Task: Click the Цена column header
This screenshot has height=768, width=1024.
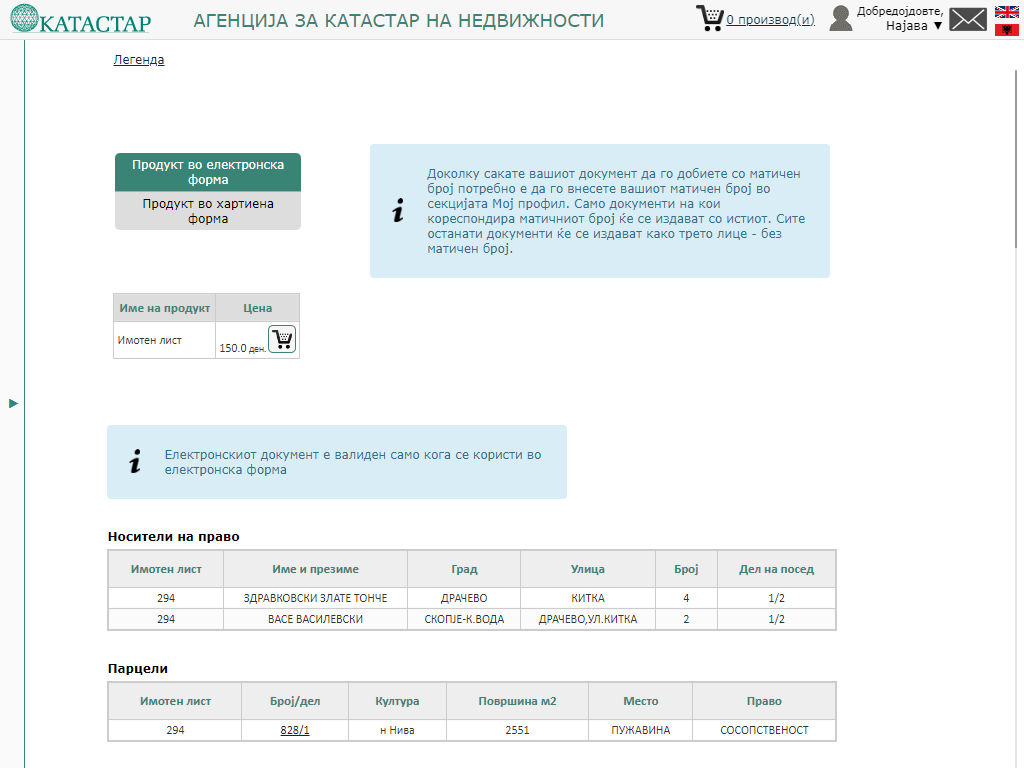Action: click(x=257, y=308)
